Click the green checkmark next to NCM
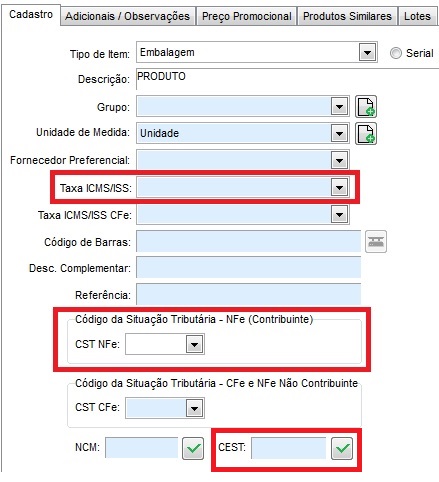Viewport: 439px width, 482px height. click(x=193, y=448)
